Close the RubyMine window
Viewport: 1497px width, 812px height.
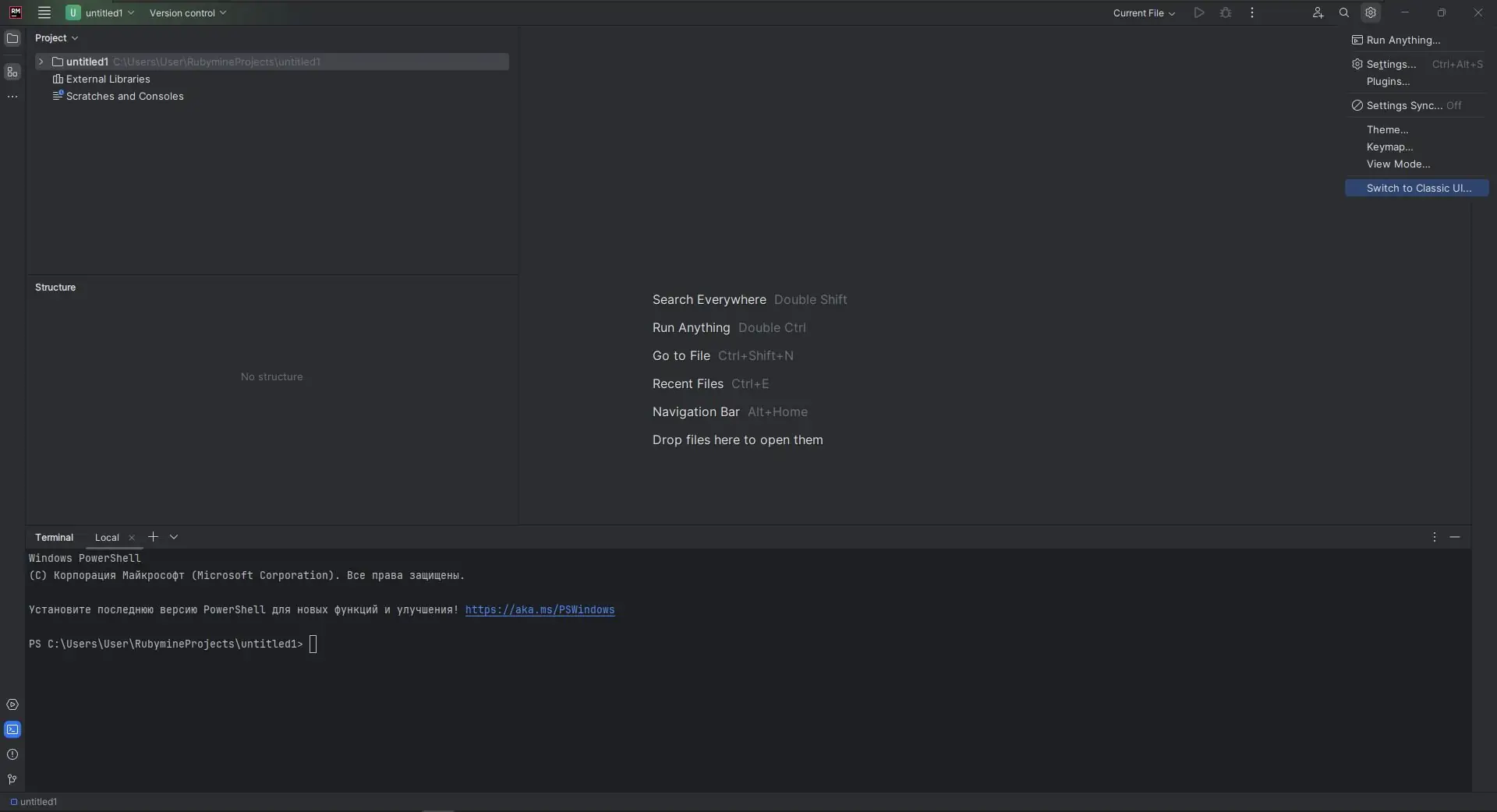click(1478, 12)
